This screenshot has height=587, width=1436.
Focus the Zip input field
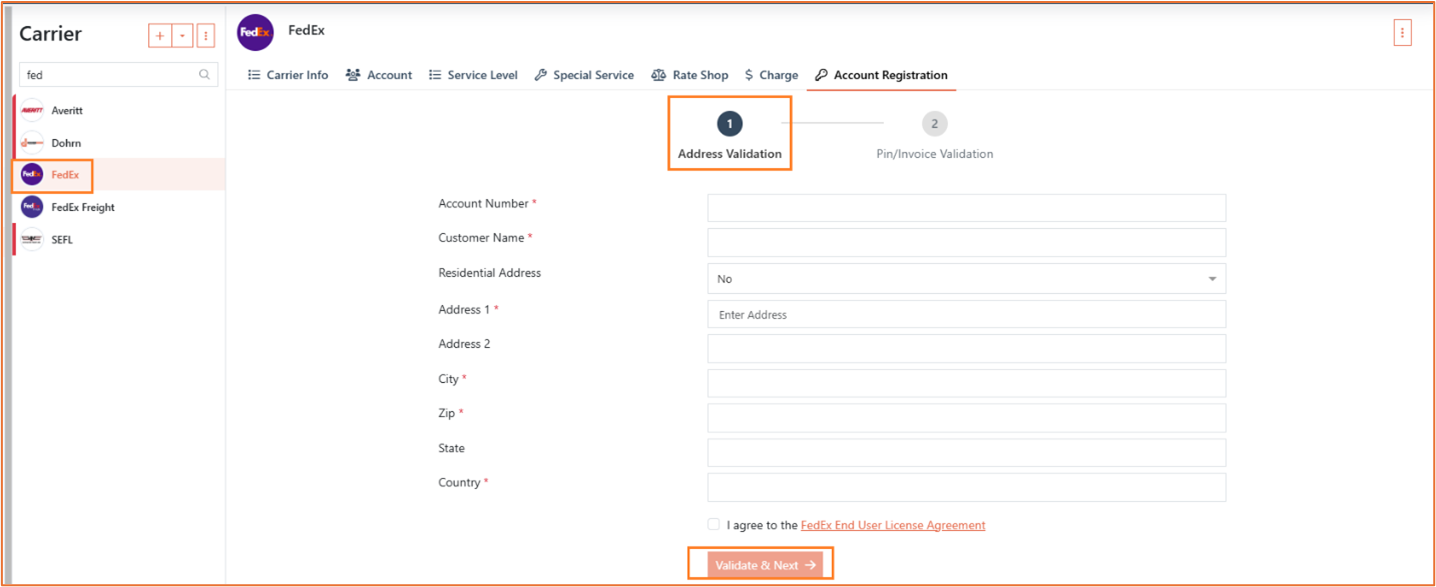click(966, 418)
